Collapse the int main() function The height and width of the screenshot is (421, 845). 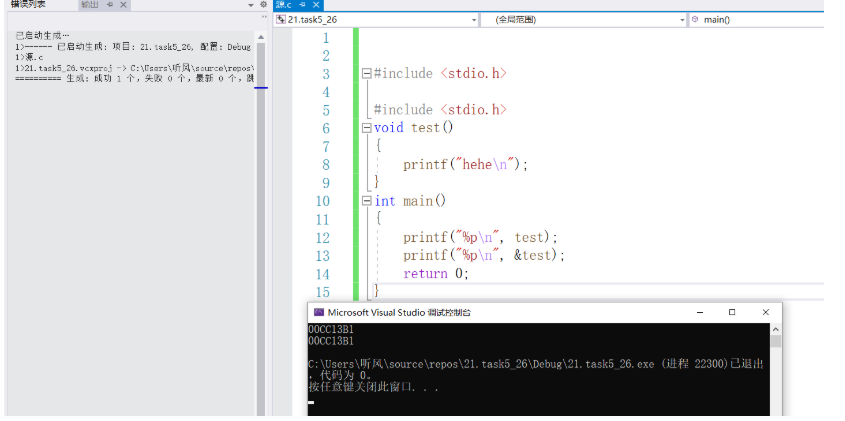[366, 201]
